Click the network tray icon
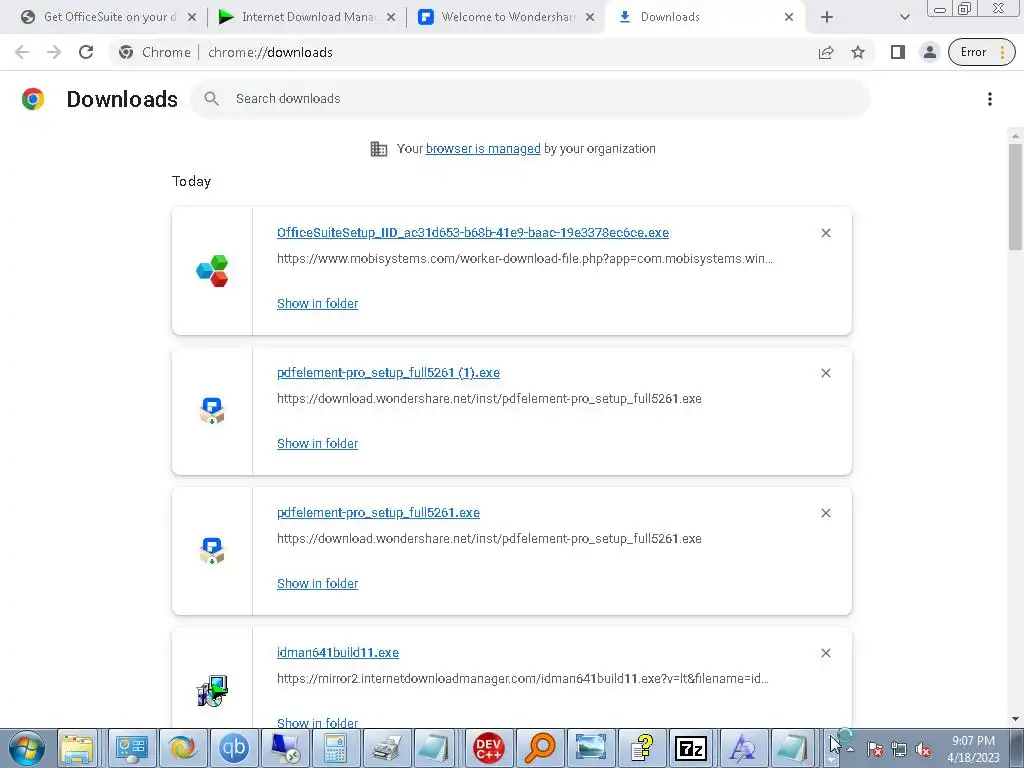 pos(899,750)
